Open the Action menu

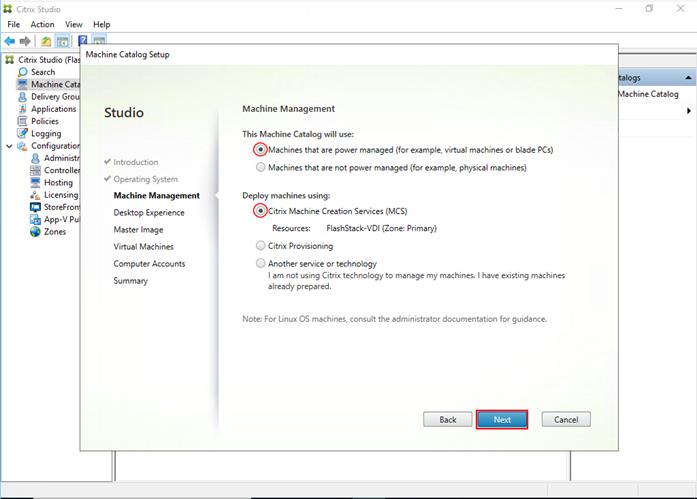tap(42, 24)
